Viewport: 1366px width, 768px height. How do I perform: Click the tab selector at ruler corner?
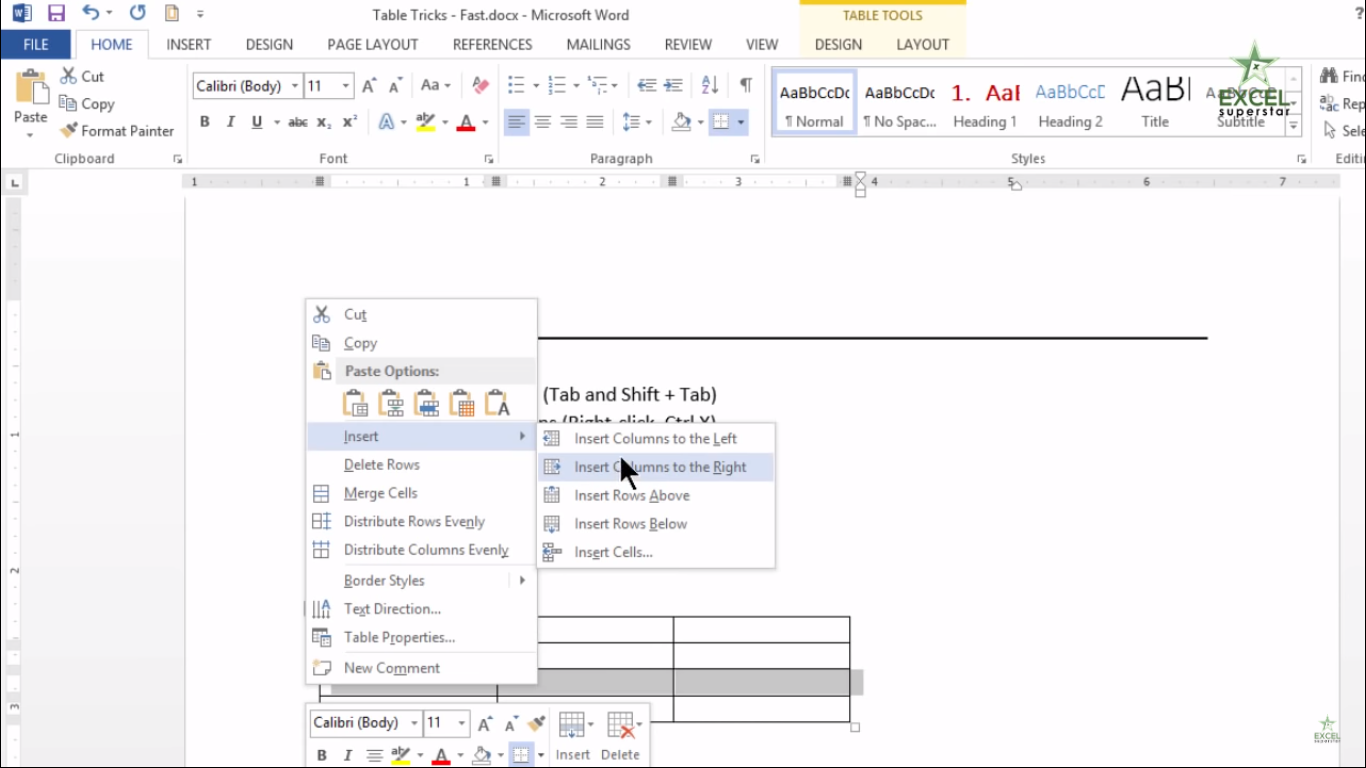13,183
